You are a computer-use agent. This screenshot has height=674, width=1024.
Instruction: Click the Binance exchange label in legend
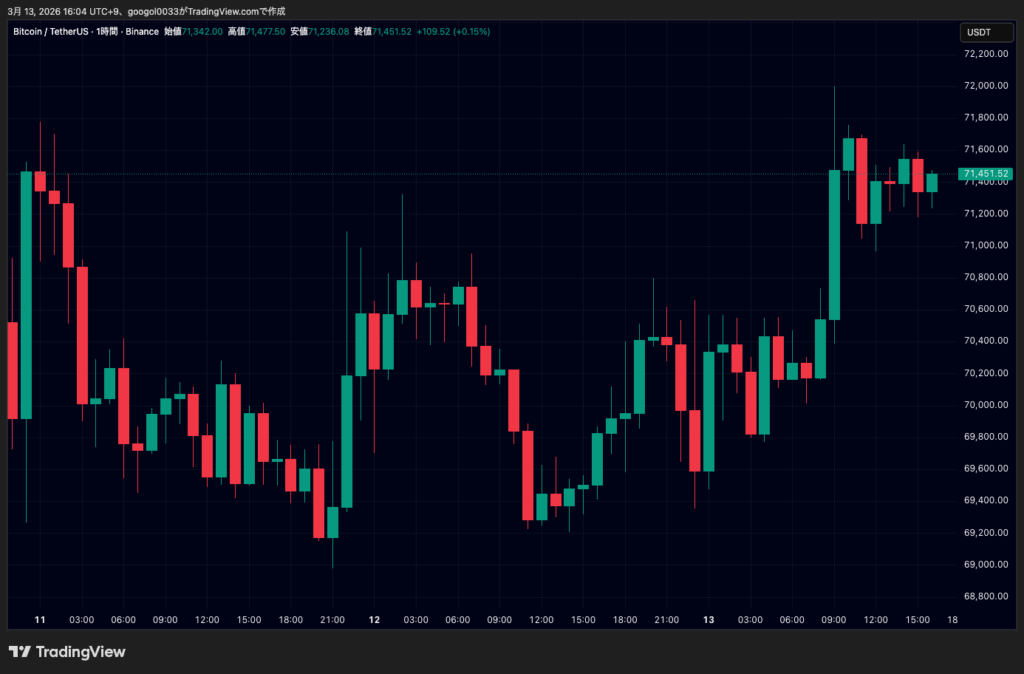141,31
